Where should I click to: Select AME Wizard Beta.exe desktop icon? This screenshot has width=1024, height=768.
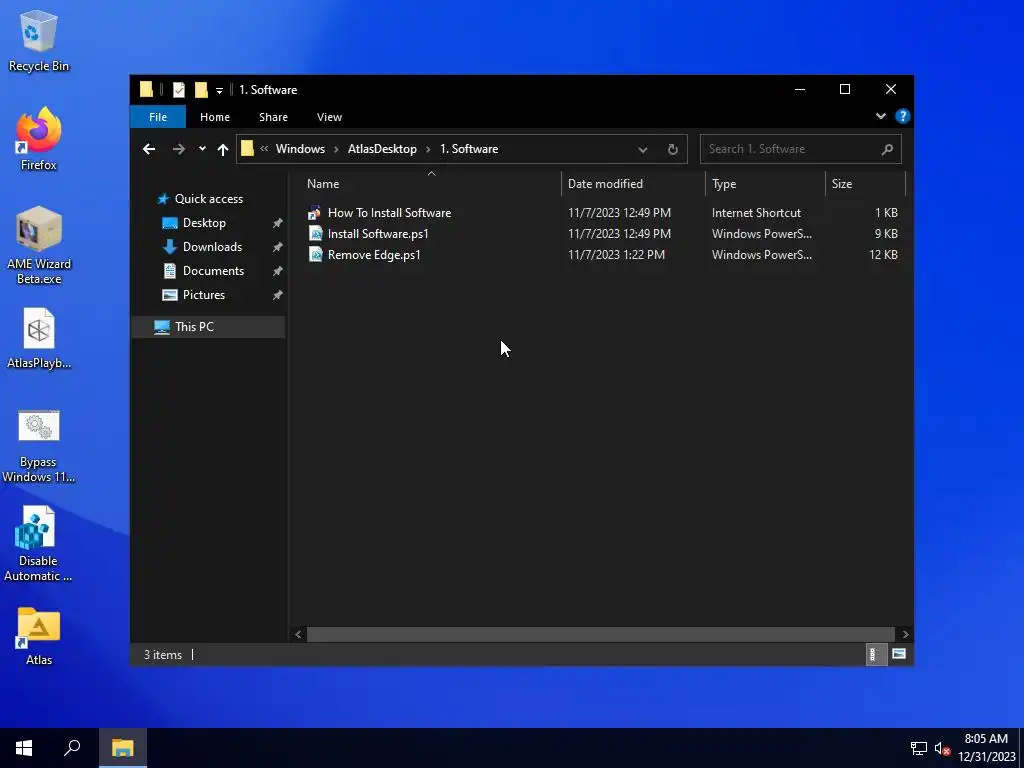(x=39, y=246)
